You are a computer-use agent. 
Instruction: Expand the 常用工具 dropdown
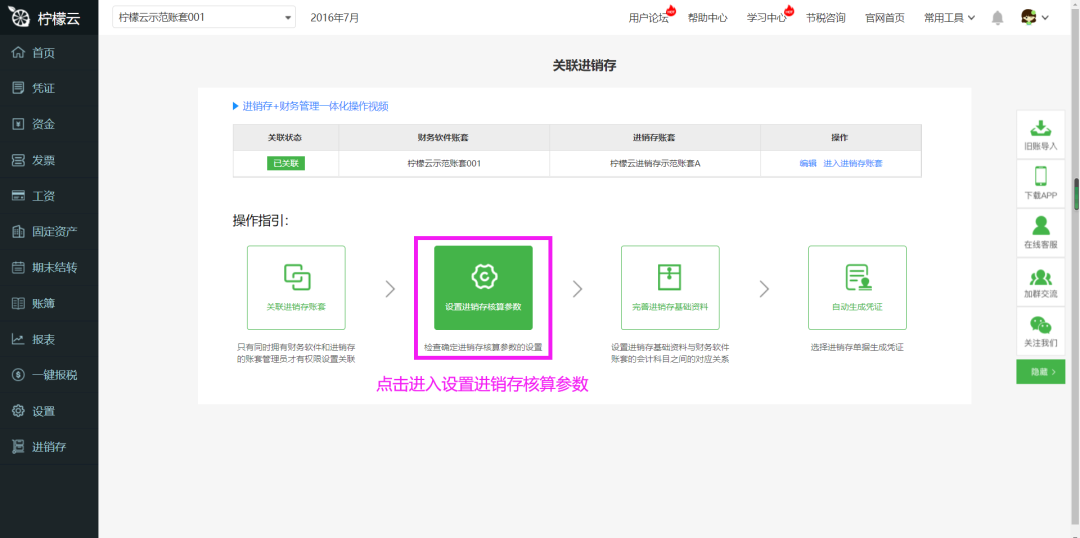pos(949,18)
